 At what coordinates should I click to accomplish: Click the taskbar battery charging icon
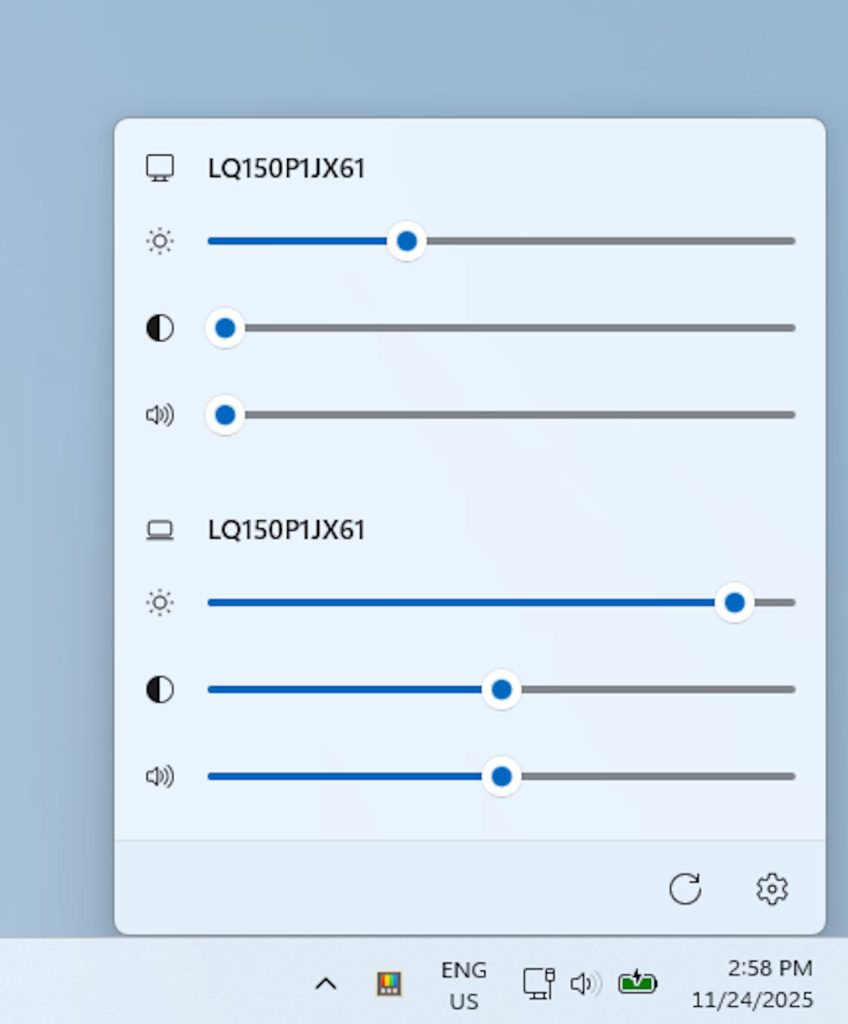point(637,984)
